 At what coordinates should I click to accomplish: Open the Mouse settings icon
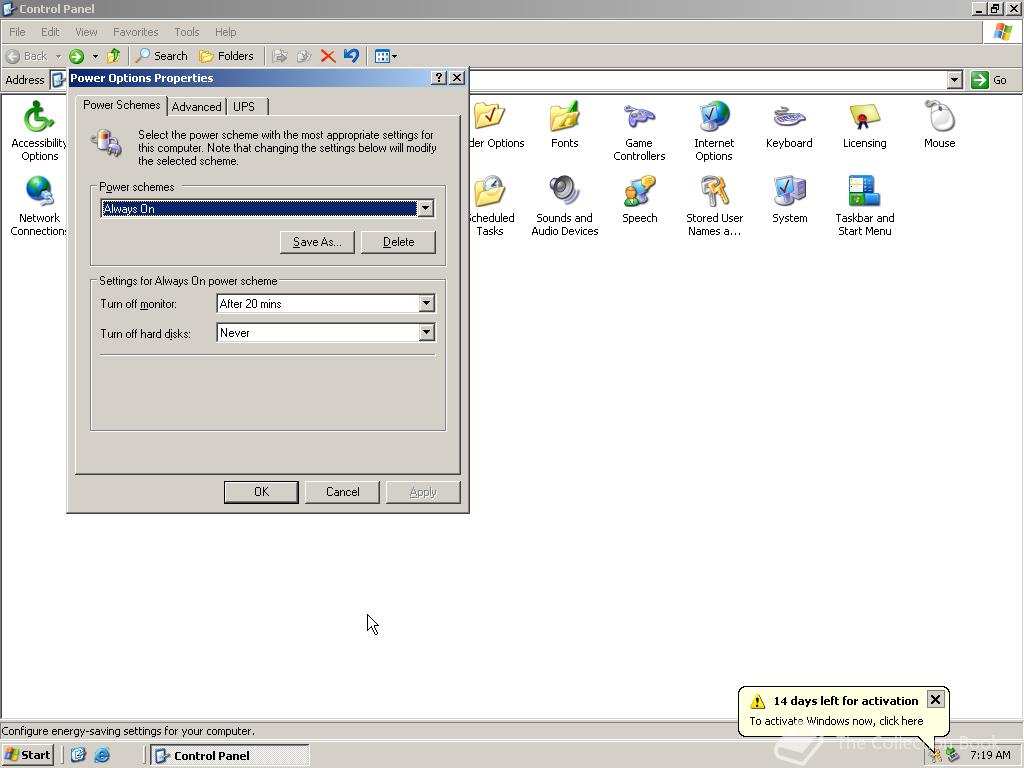click(939, 124)
